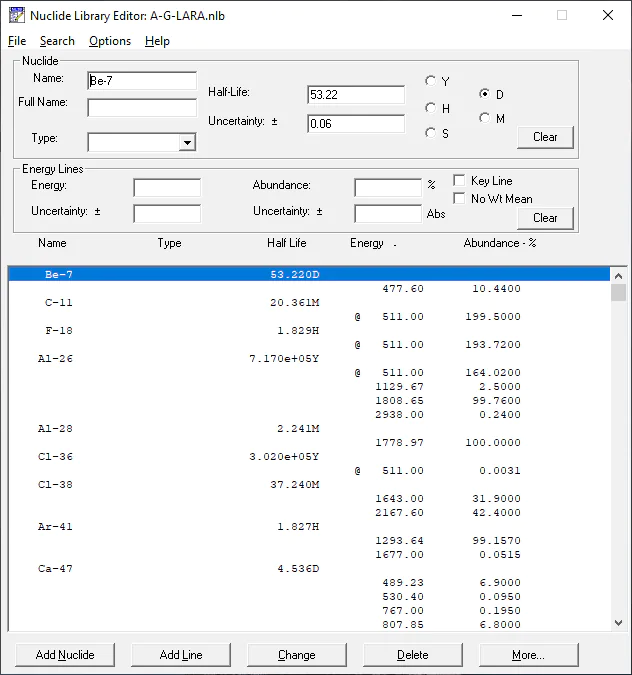Select the Cl-36 nuclide row
632x675 pixels.
click(309, 456)
